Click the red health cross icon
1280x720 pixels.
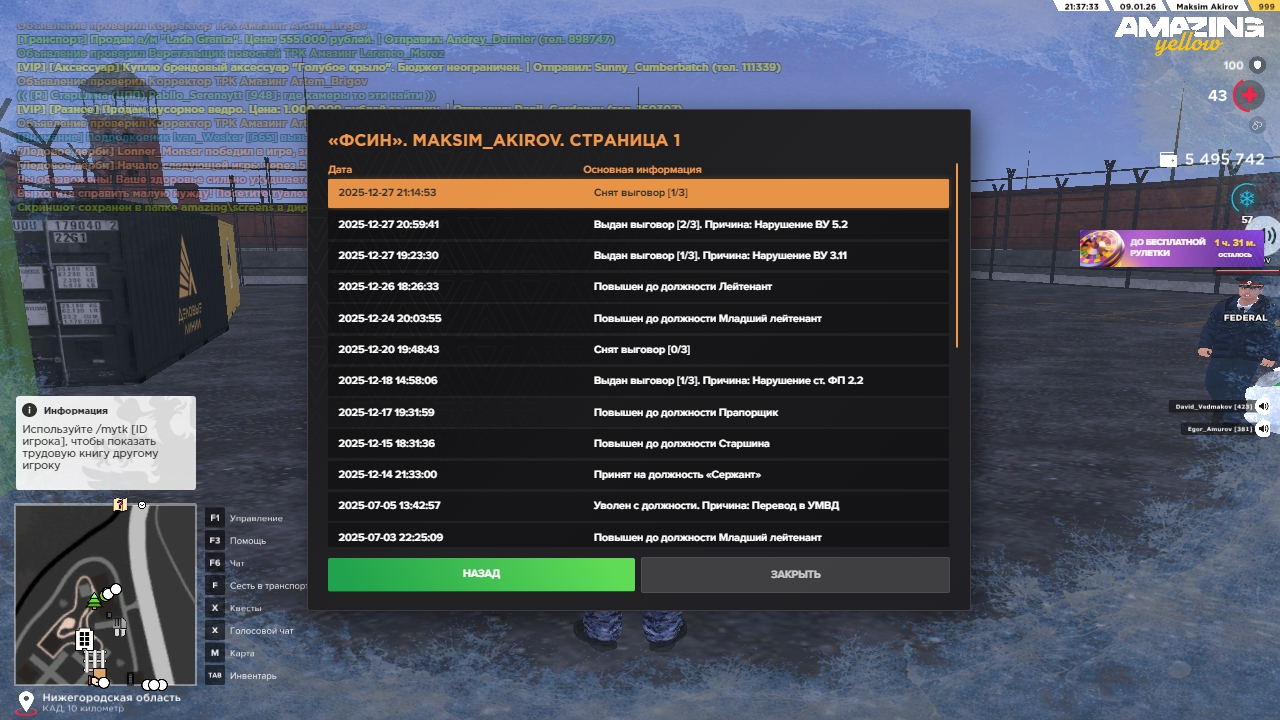1248,96
